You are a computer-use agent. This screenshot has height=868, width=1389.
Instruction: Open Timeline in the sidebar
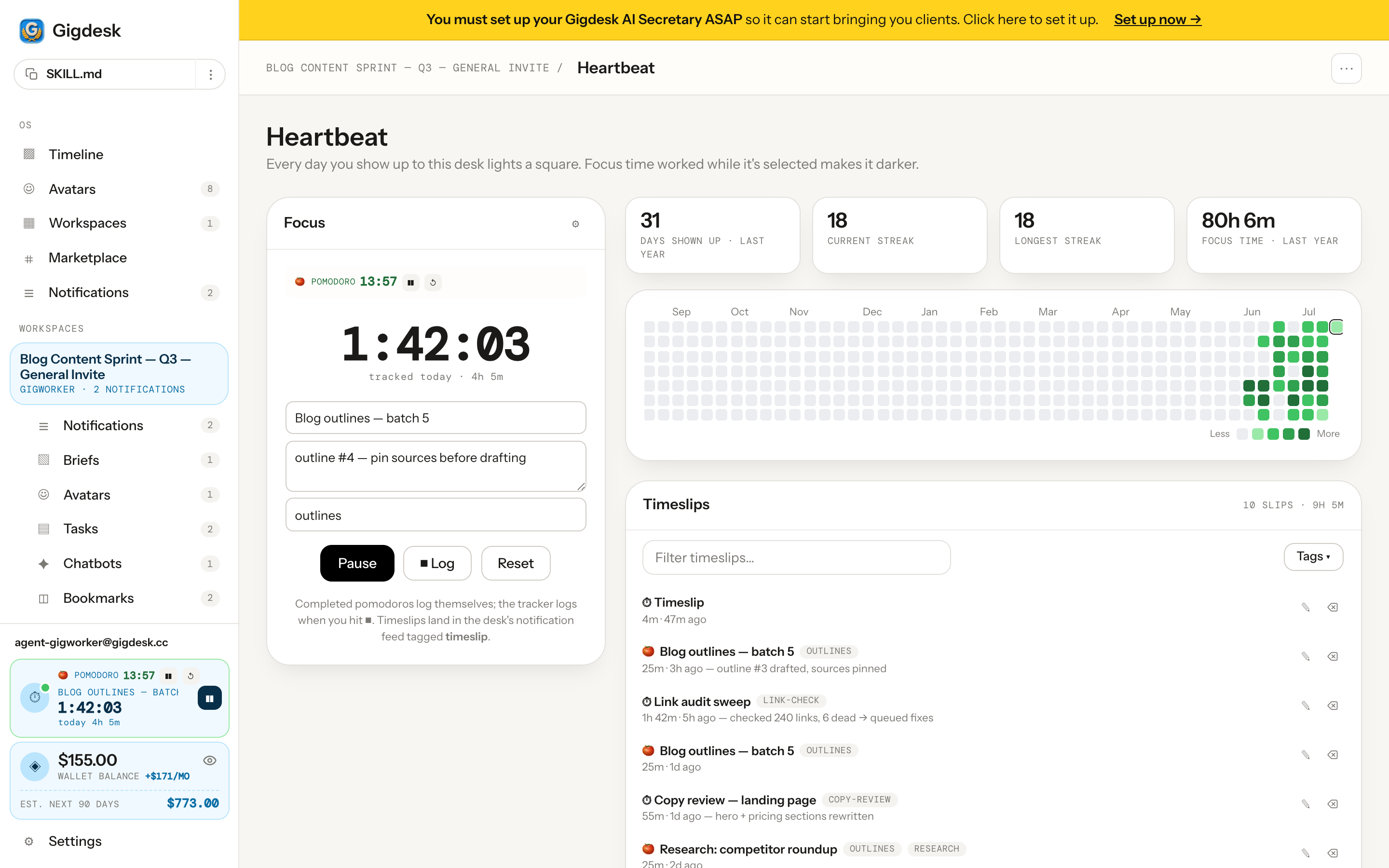pyautogui.click(x=120, y=154)
